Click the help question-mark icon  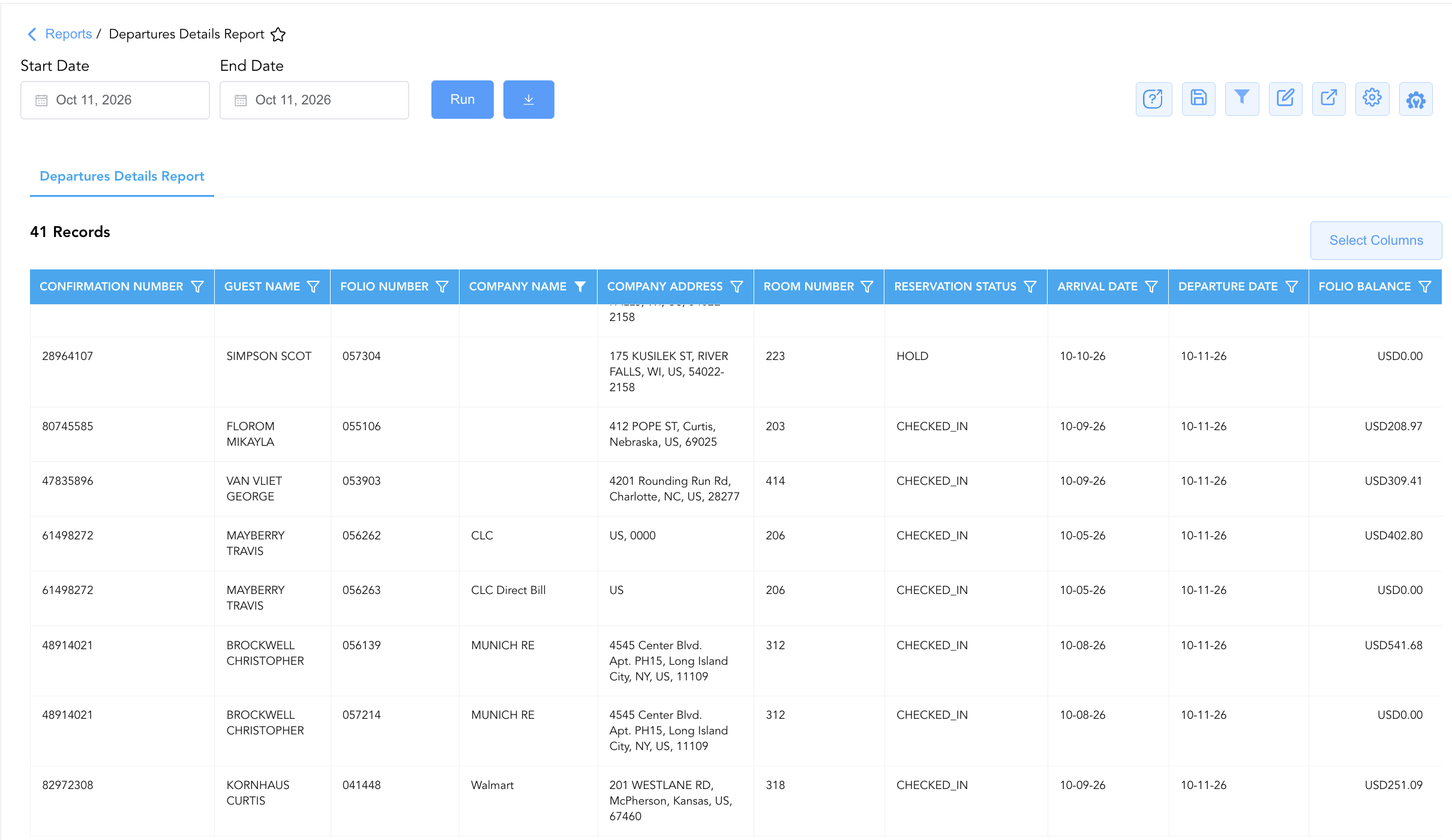(1153, 99)
